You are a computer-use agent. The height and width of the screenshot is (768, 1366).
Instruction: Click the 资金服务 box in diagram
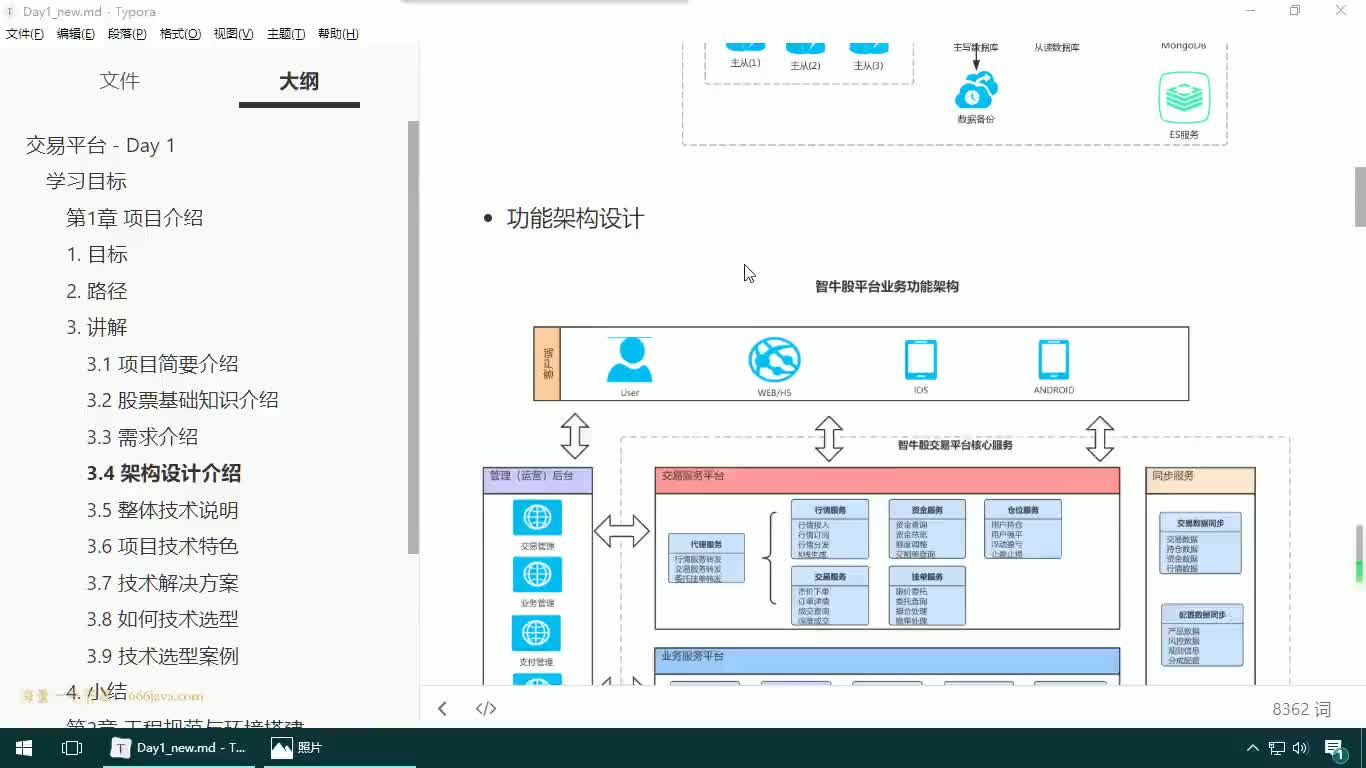click(x=927, y=529)
